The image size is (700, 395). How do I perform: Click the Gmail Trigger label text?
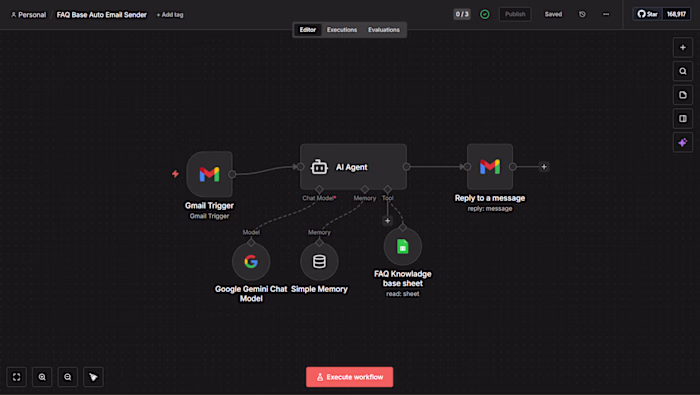[x=209, y=206]
